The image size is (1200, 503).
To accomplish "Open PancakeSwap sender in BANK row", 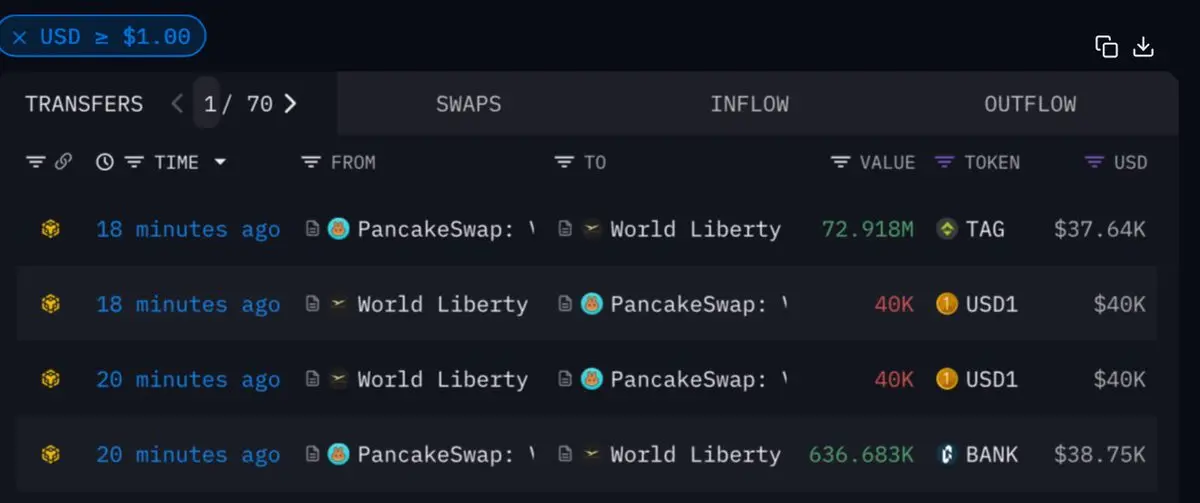I will 445,455.
